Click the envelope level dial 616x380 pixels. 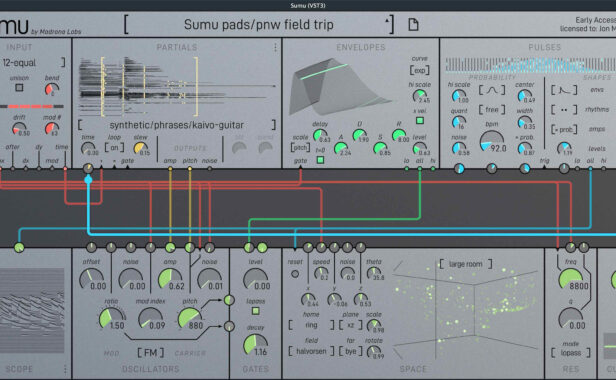(420, 149)
